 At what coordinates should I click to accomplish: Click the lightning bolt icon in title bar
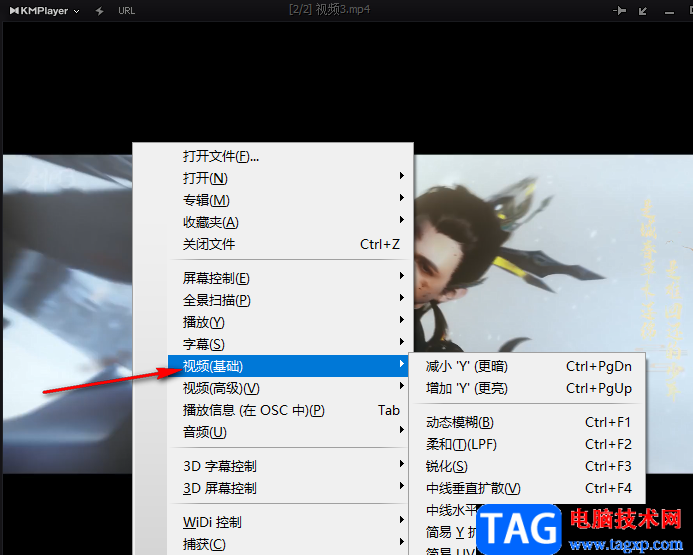pos(99,11)
